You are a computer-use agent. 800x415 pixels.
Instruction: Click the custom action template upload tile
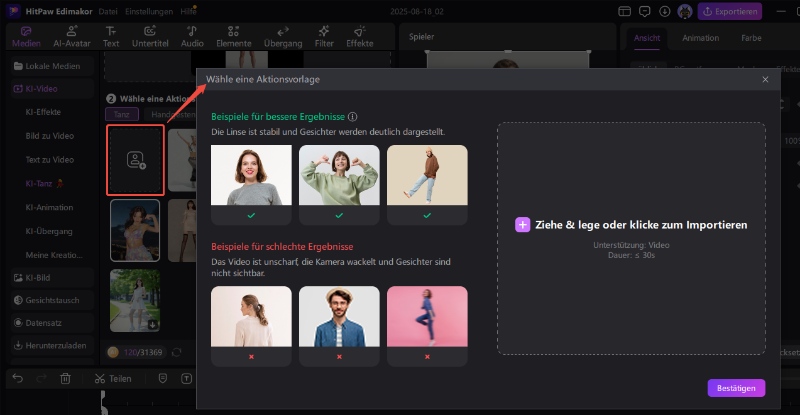[x=135, y=160]
